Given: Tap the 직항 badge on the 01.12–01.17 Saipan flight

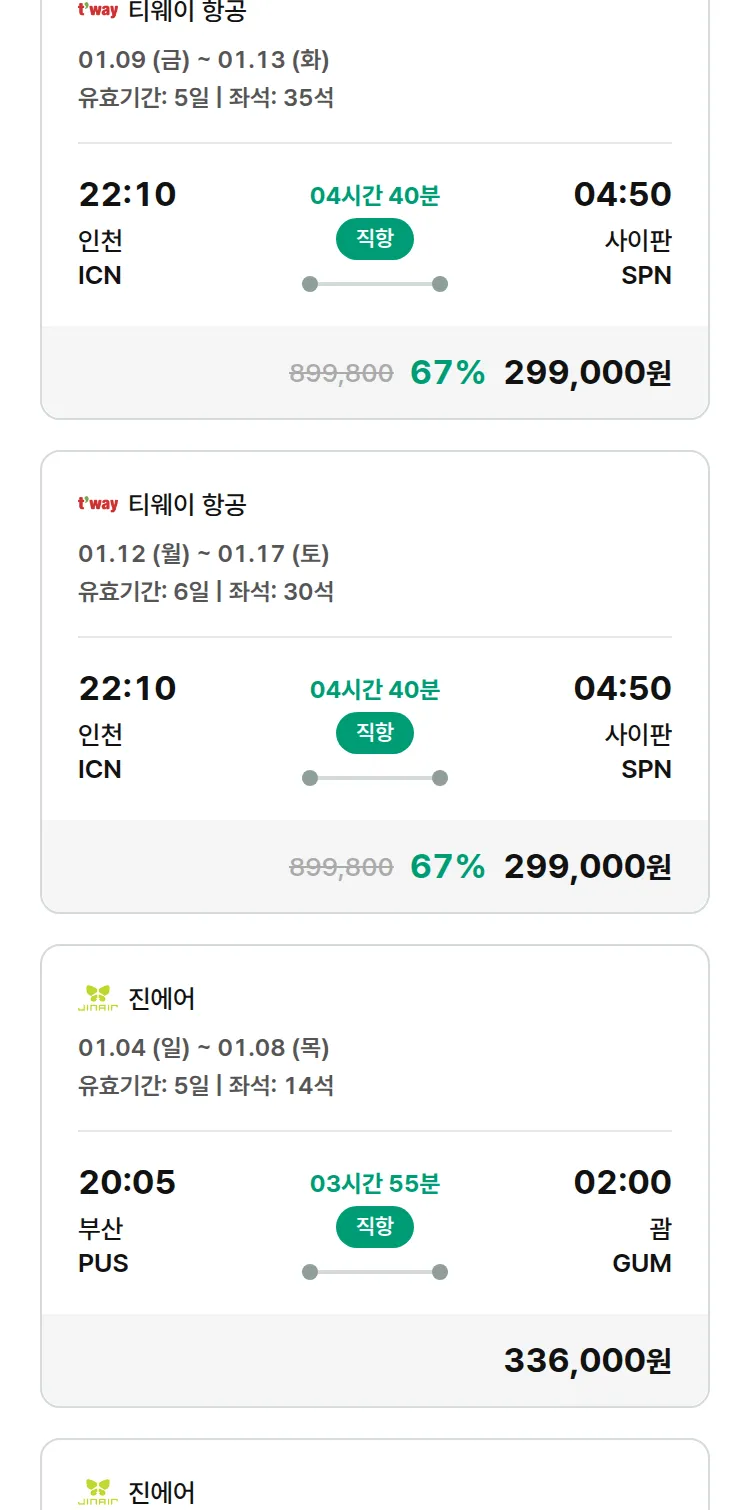Looking at the screenshot, I should coord(375,733).
